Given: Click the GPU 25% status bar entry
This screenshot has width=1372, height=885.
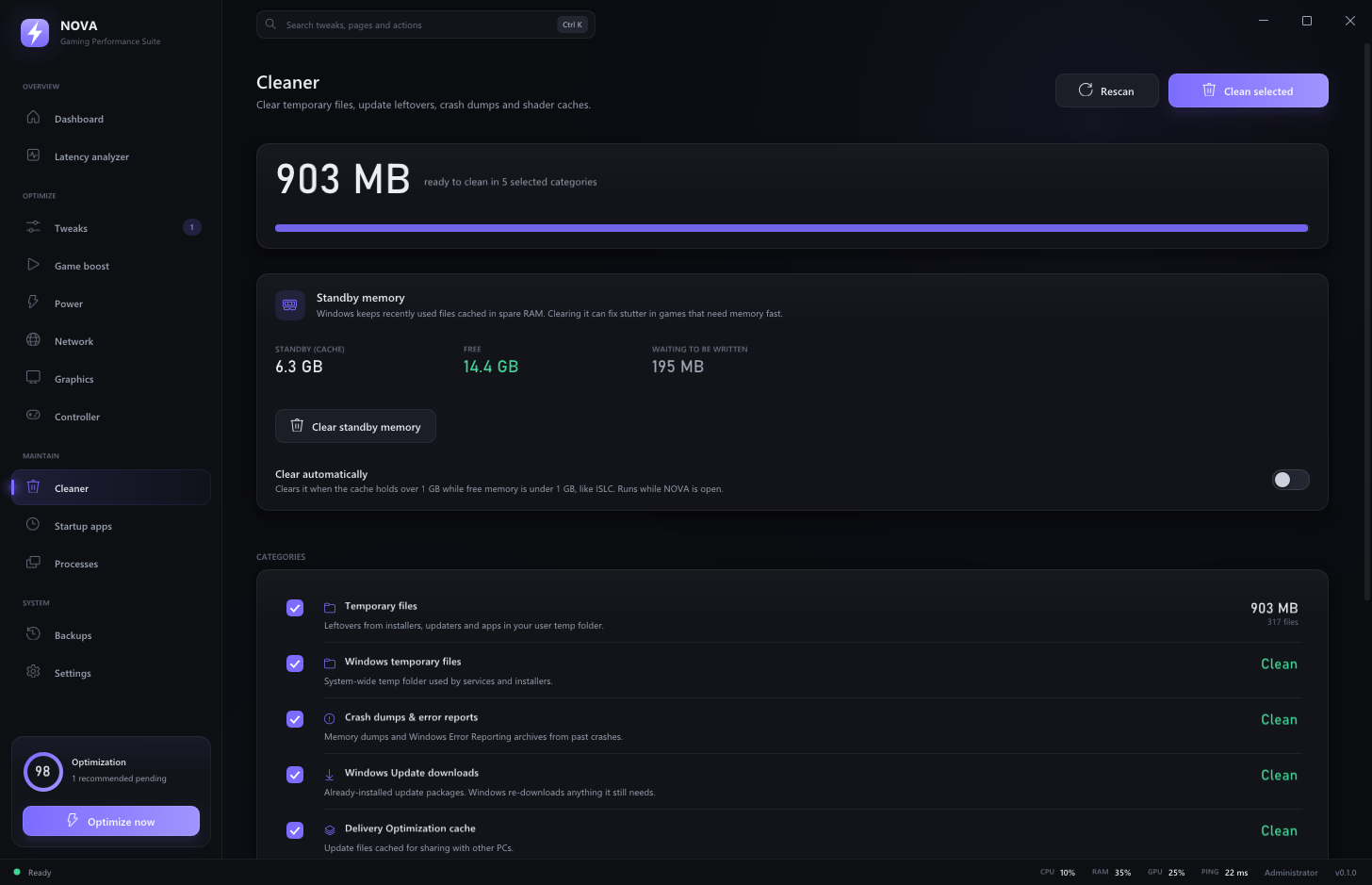Looking at the screenshot, I should [1166, 872].
